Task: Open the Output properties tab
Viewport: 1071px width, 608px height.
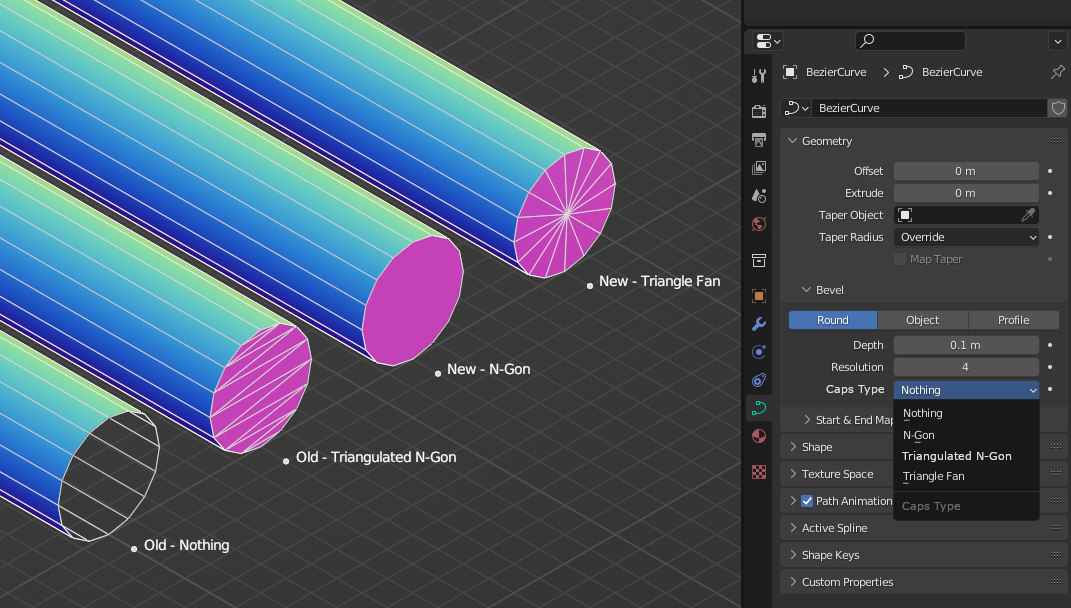Action: pyautogui.click(x=758, y=140)
